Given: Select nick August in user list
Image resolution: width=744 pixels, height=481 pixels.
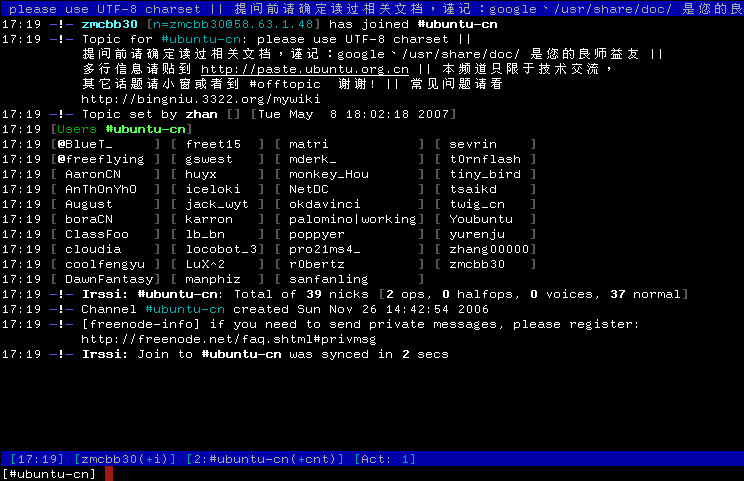Looking at the screenshot, I should click(89, 204).
